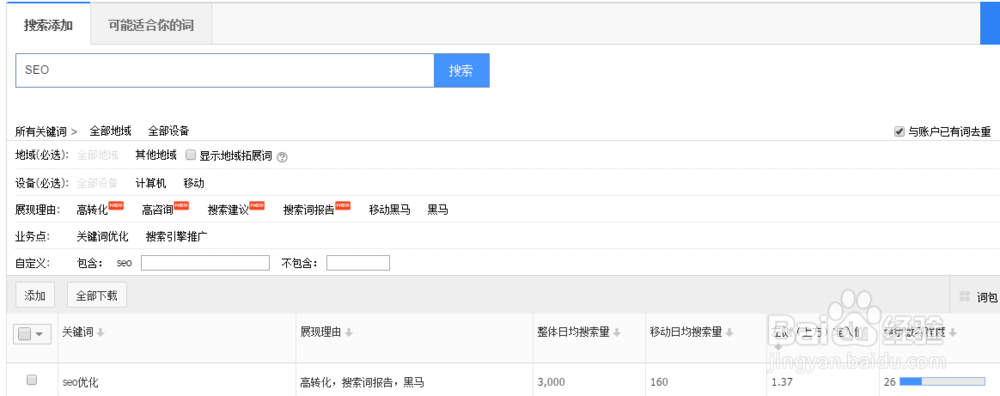Screen dimensions: 1000x396
Task: Click 所有关键词 breadcrumb
Action: (x=41, y=131)
